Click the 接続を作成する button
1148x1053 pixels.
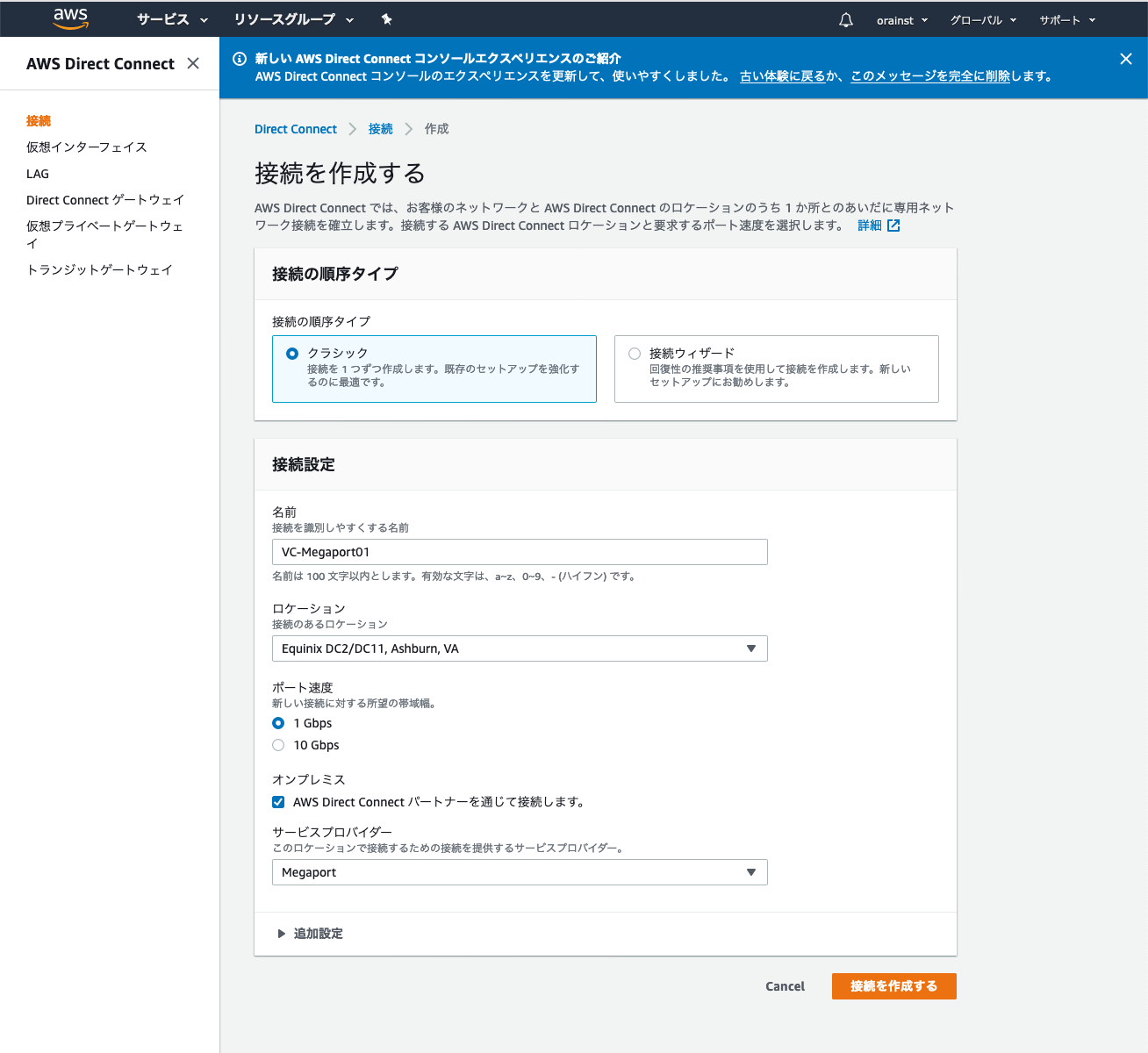[x=893, y=986]
